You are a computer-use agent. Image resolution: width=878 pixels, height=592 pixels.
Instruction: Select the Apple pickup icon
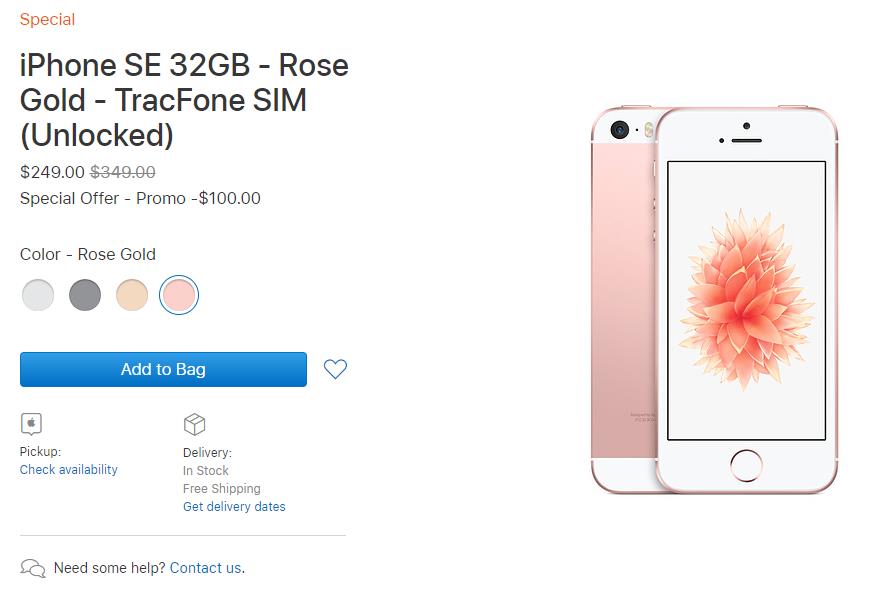(x=31, y=424)
